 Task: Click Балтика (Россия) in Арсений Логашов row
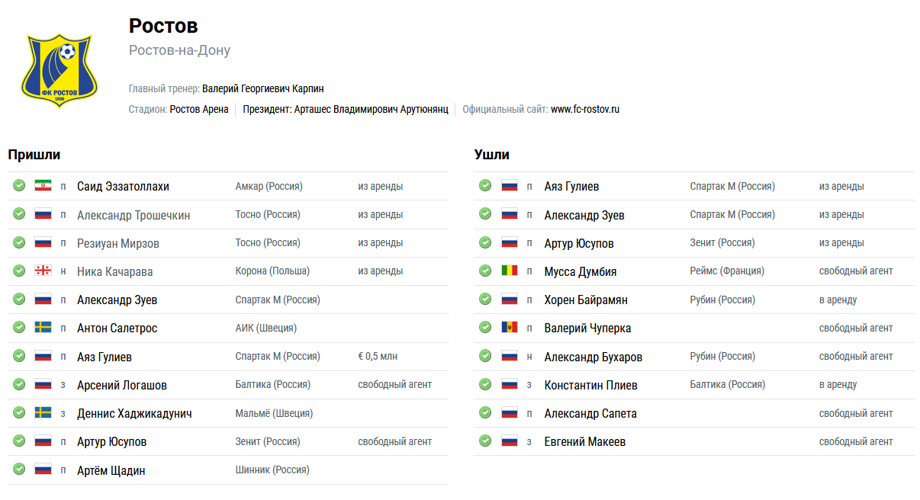pyautogui.click(x=273, y=384)
